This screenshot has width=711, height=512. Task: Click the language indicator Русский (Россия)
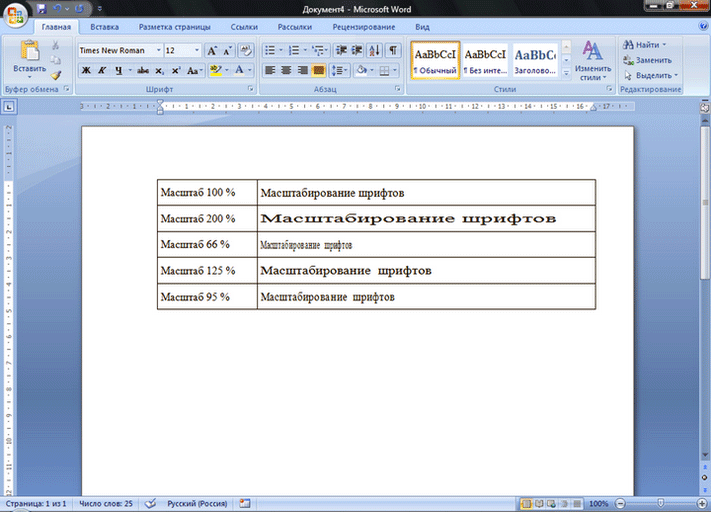[x=197, y=503]
